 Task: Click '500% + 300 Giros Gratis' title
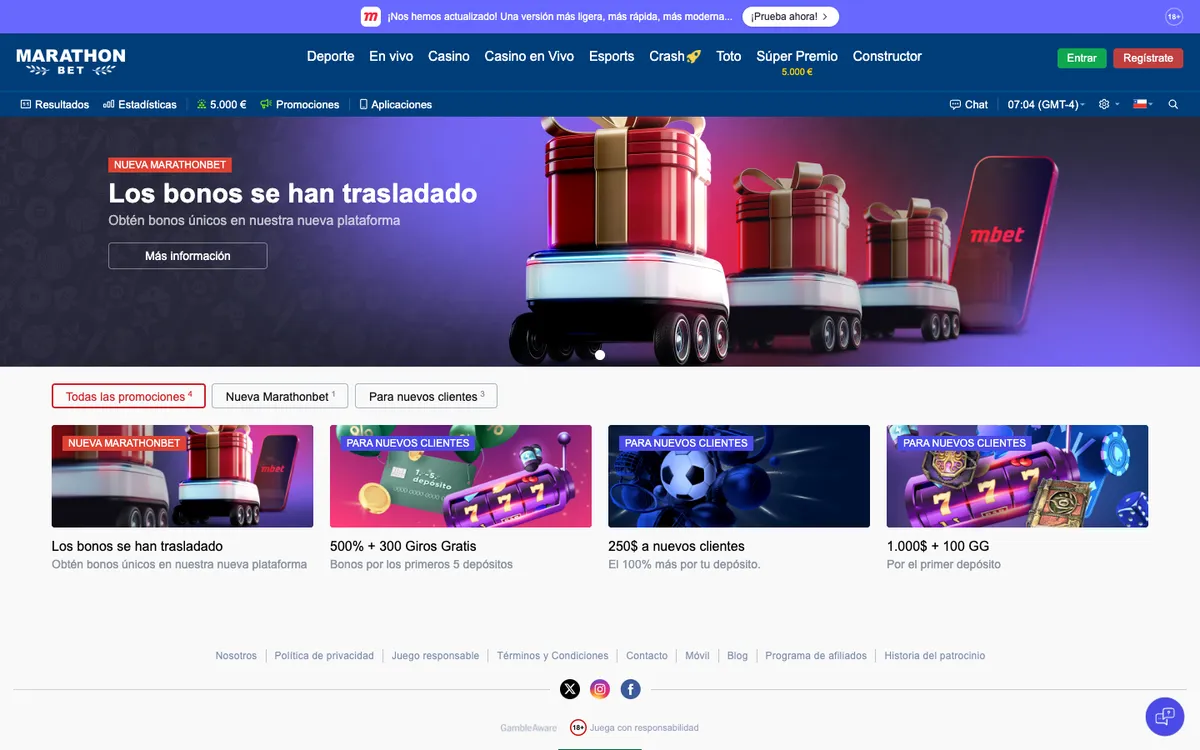tap(403, 546)
